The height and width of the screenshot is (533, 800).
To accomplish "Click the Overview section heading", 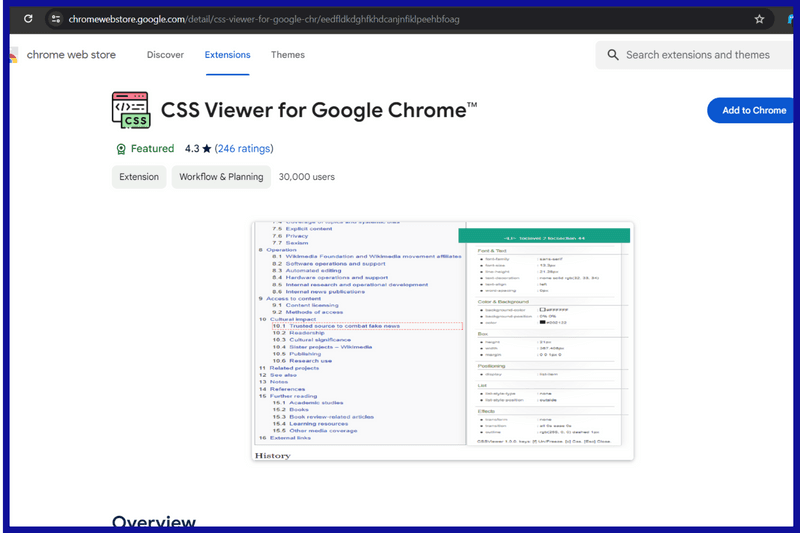I will [154, 522].
